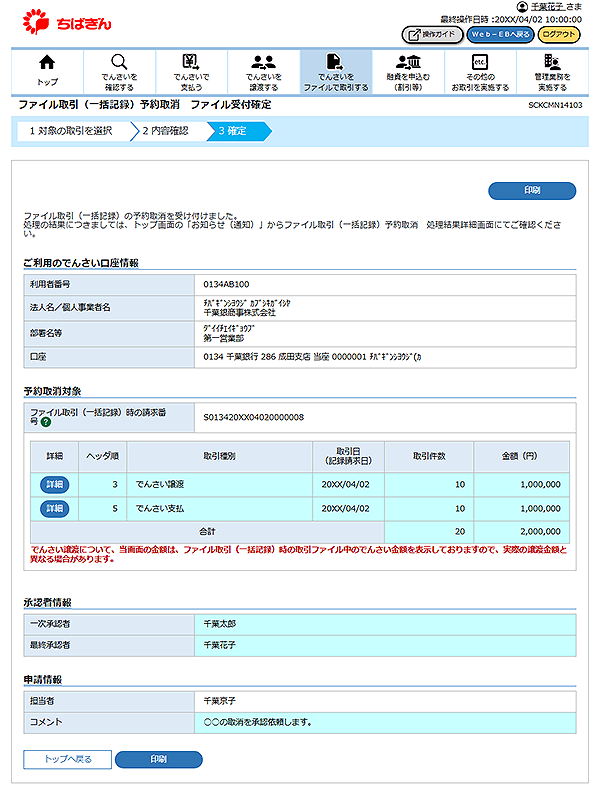Click the bottom 印刷 print button

(x=159, y=760)
